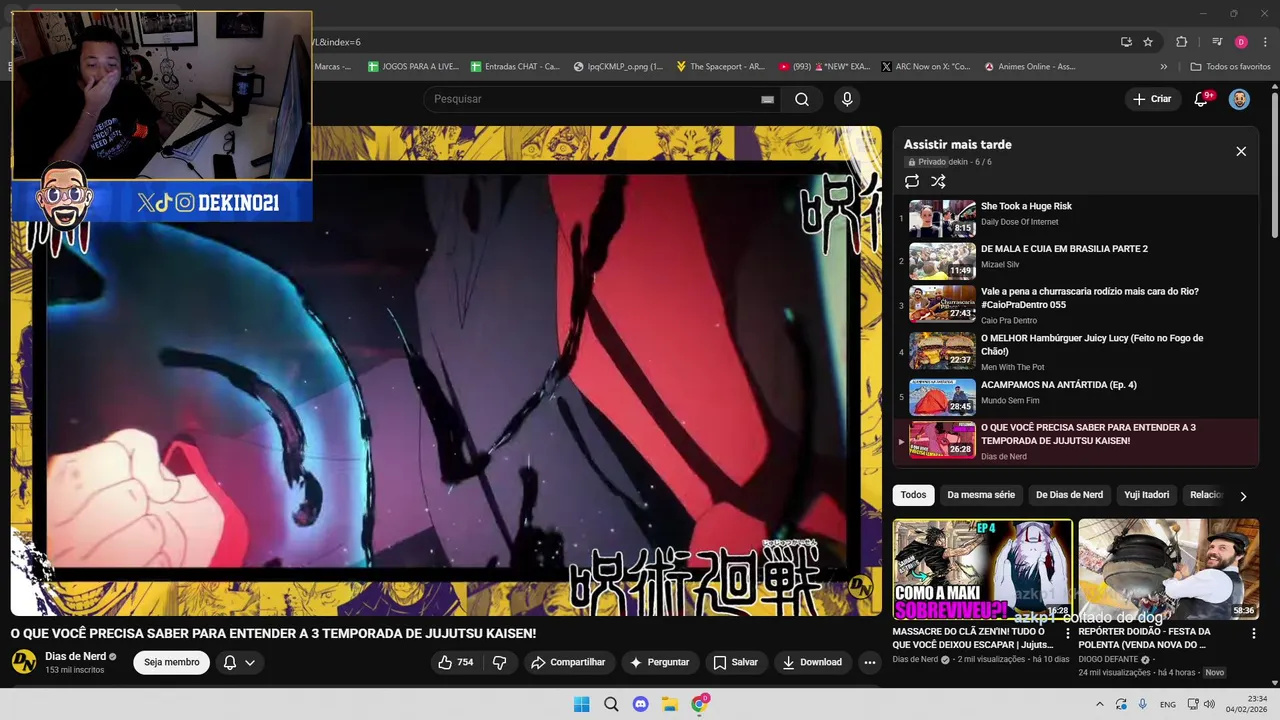The height and width of the screenshot is (720, 1280).
Task: Open the channel notification bell dropdown
Action: 239,662
